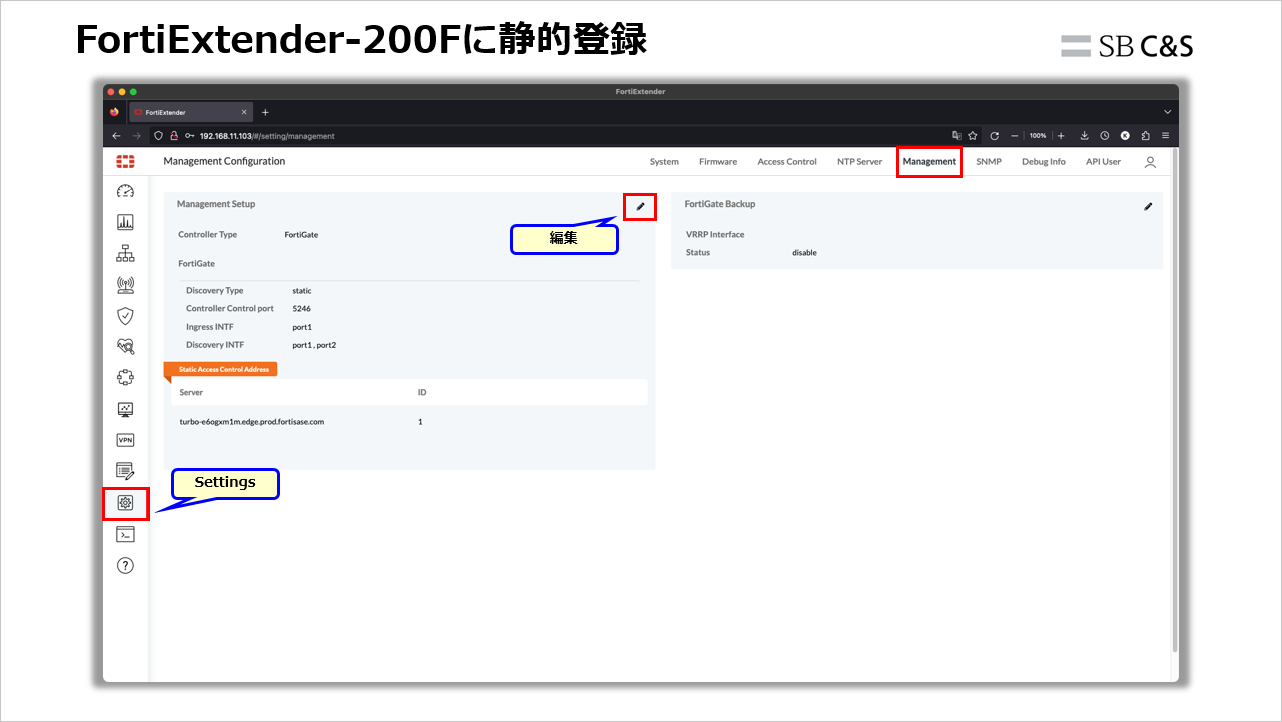This screenshot has height=722, width=1282.
Task: Click the Help question mark icon
Action: point(125,565)
